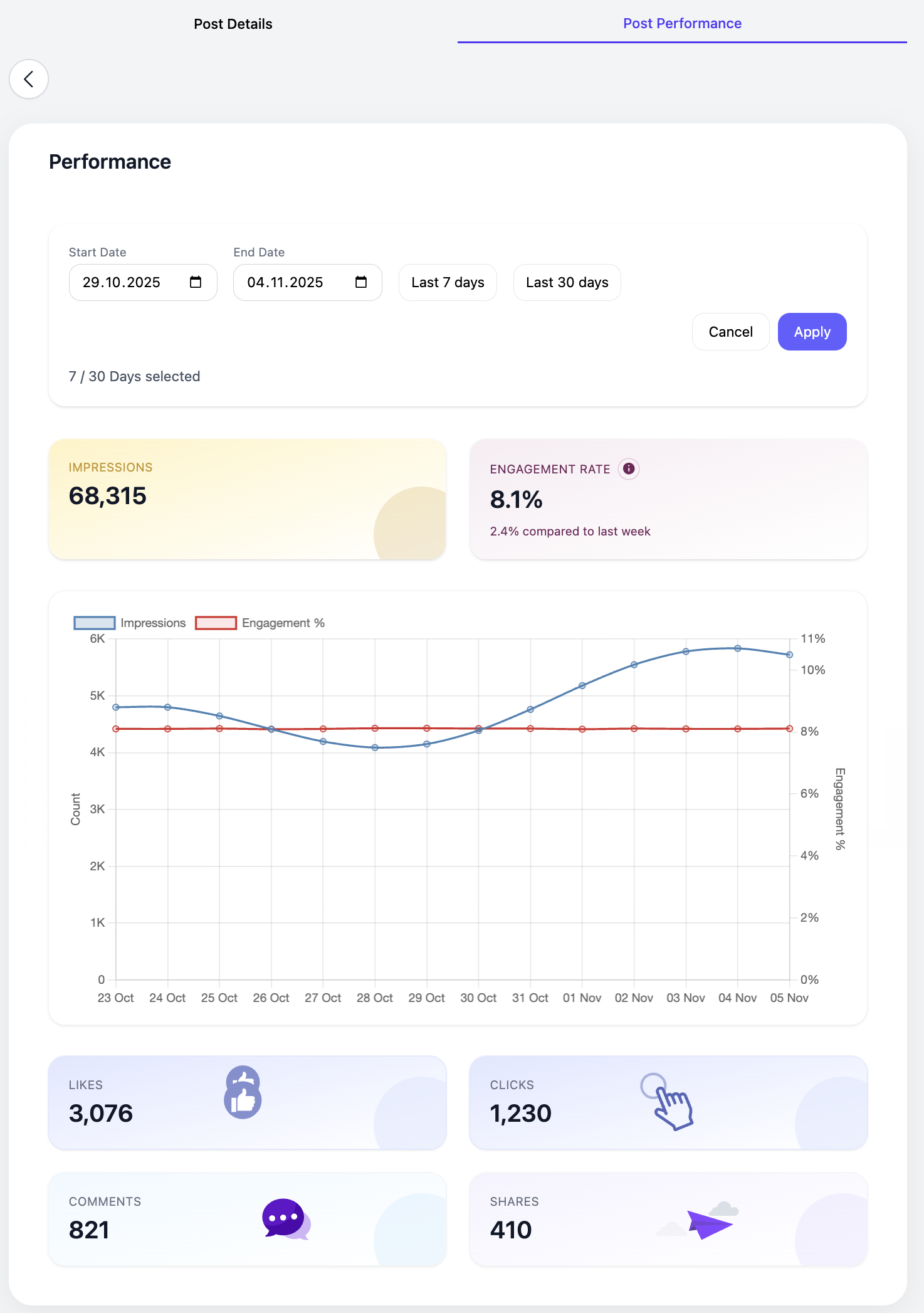Image resolution: width=924 pixels, height=1313 pixels.
Task: Open the Start Date calendar picker icon
Action: [196, 282]
